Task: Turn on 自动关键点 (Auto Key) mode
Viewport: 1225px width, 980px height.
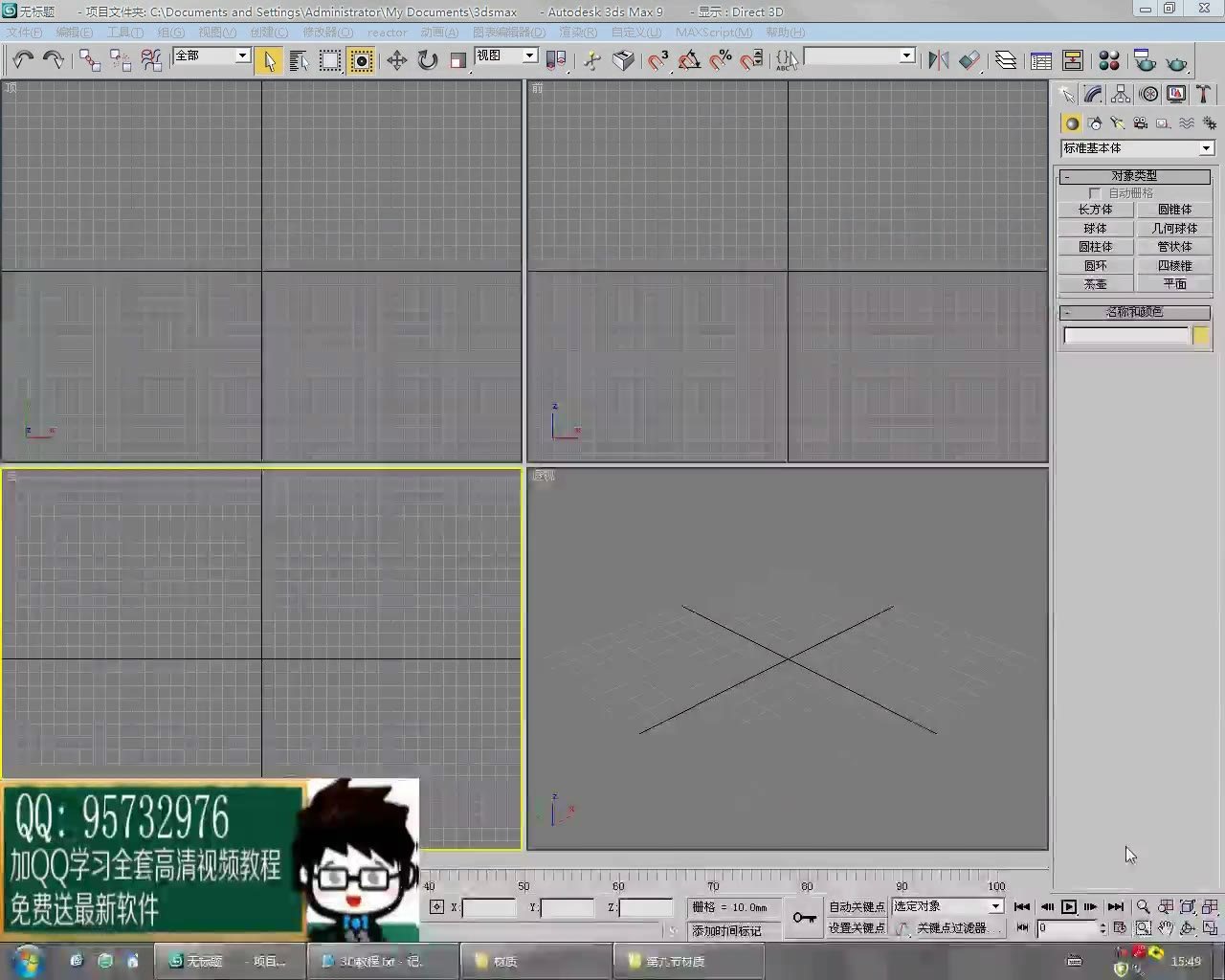Action: click(858, 906)
